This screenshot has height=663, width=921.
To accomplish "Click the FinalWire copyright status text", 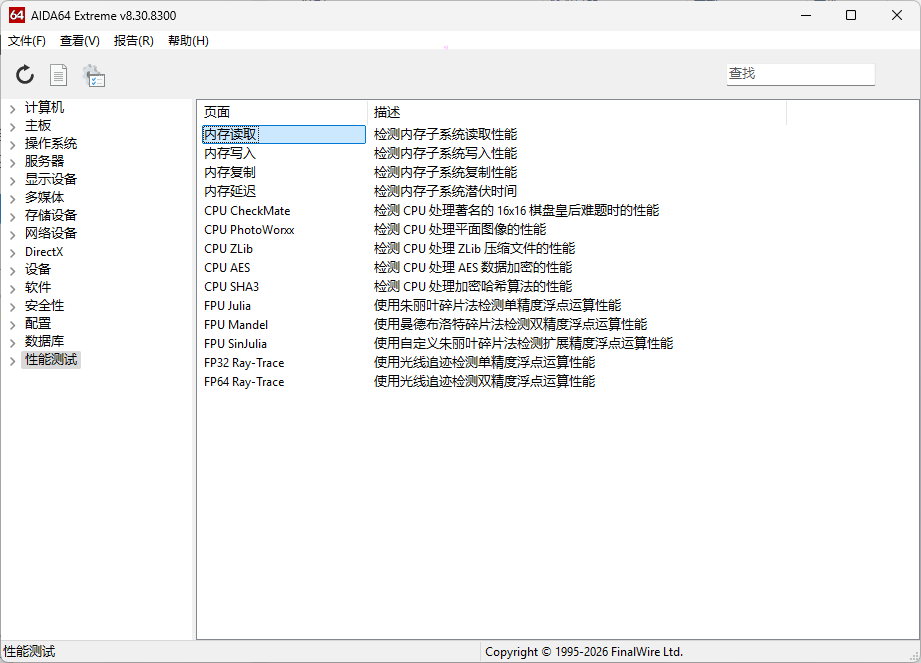I will coord(584,652).
